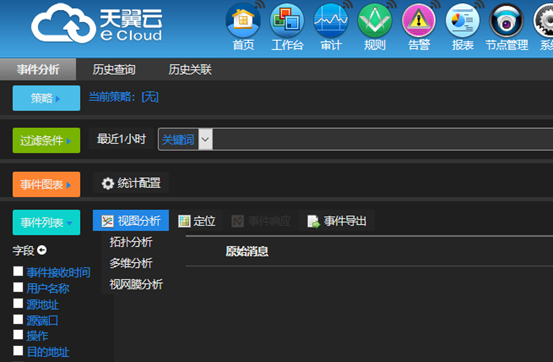Open the 审计 audit icon

(331, 20)
